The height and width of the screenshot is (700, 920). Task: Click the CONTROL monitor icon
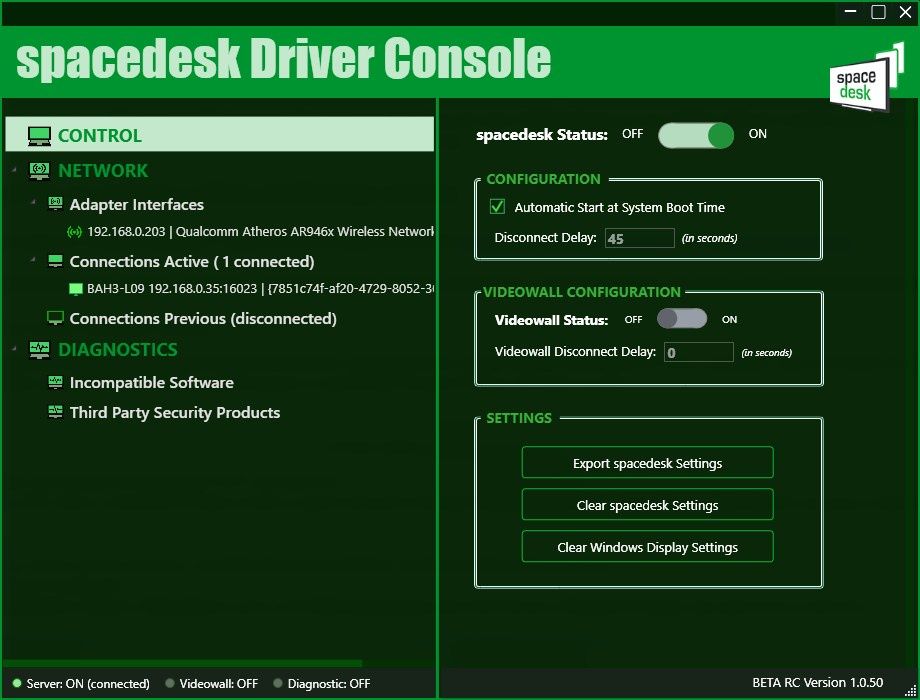click(x=39, y=136)
